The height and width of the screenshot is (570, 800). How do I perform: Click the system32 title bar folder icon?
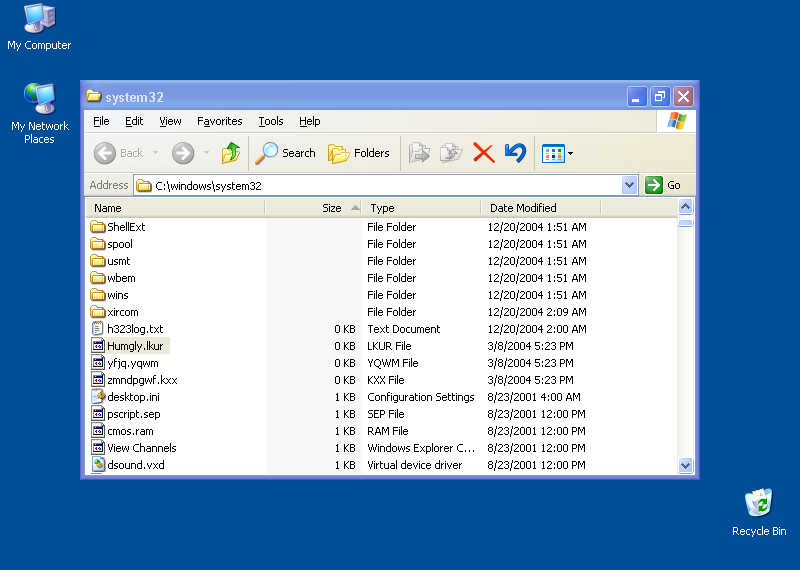(93, 96)
